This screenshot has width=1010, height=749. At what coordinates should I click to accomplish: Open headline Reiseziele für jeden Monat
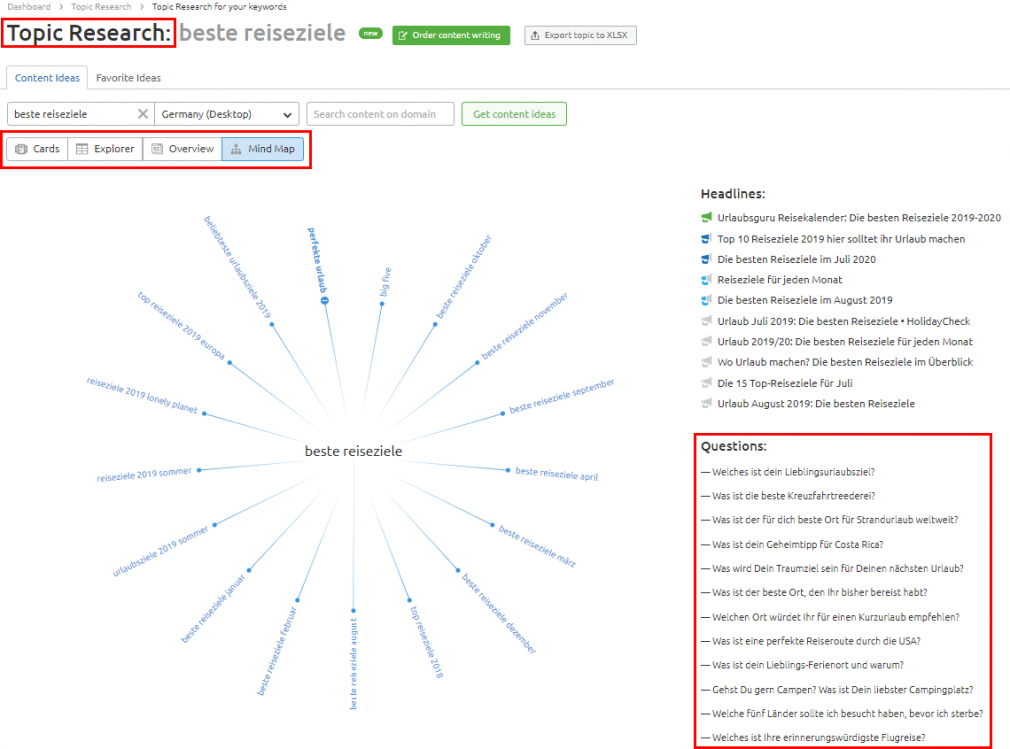pos(779,280)
